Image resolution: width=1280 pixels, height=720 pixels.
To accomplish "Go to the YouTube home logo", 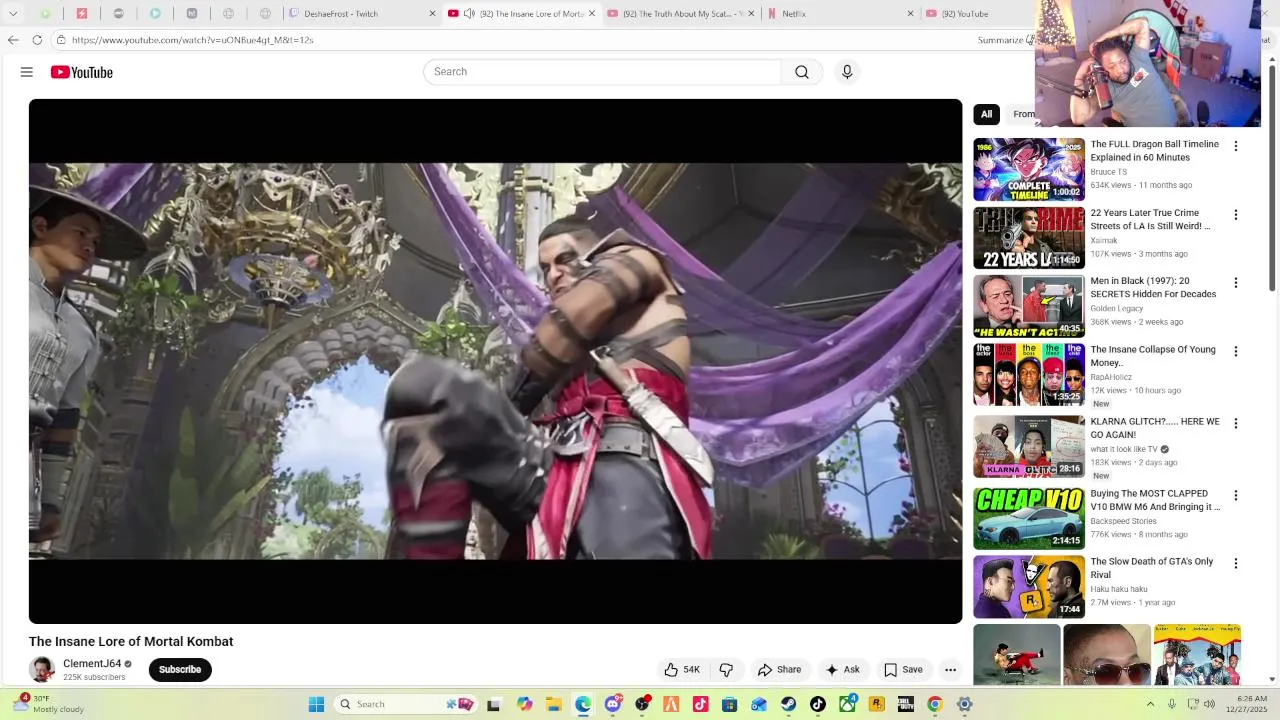I will [x=82, y=72].
